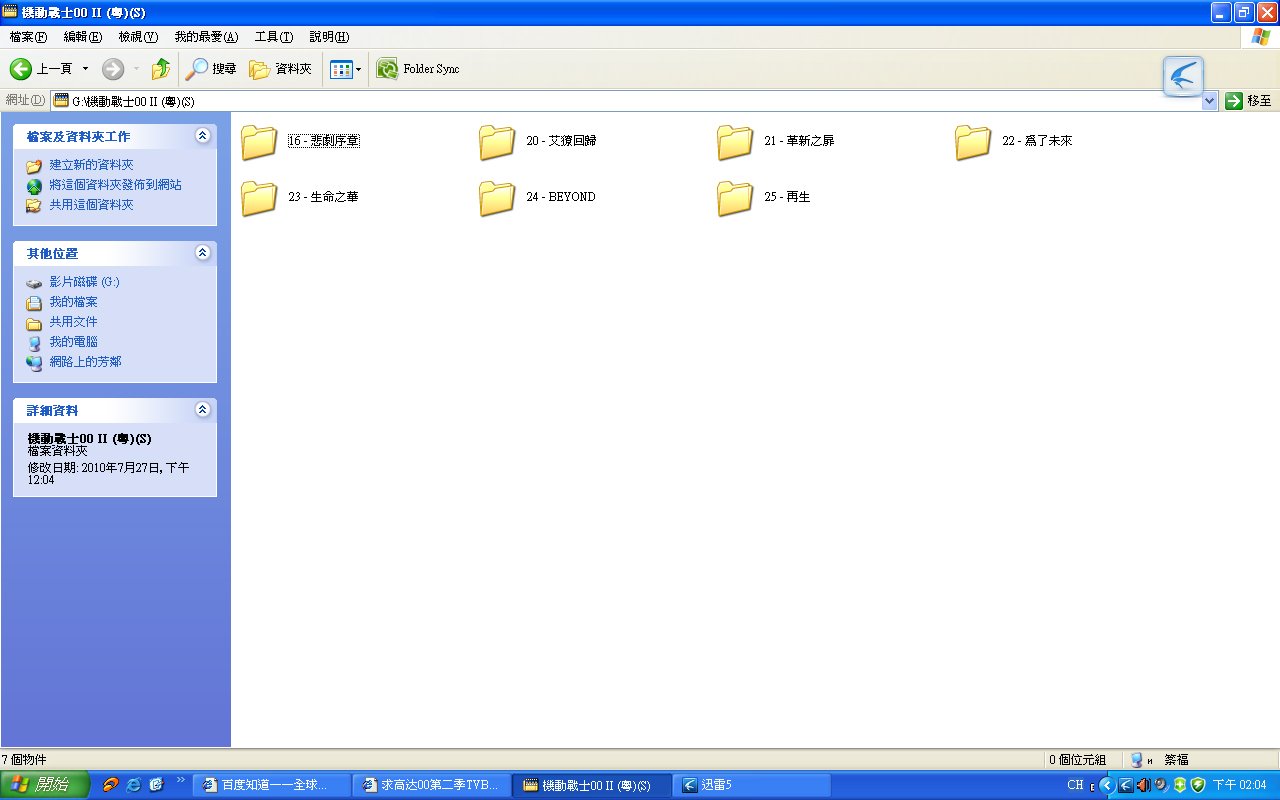
Task: Toggle the 資料夾 folders pane
Action: 281,69
